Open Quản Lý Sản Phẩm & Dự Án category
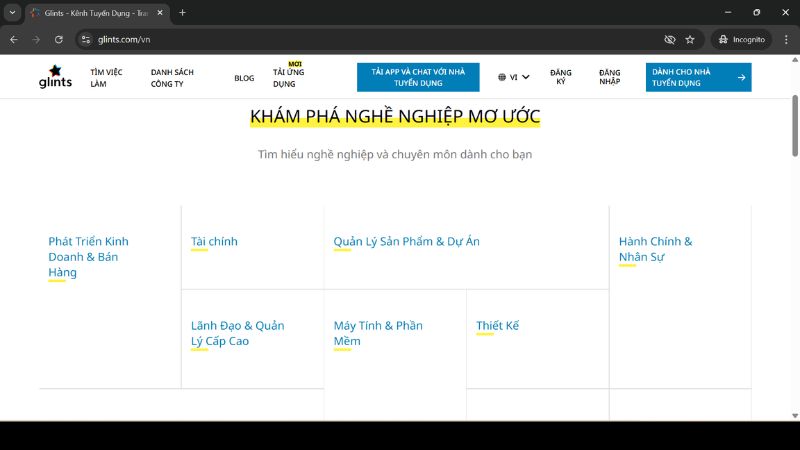 (406, 241)
